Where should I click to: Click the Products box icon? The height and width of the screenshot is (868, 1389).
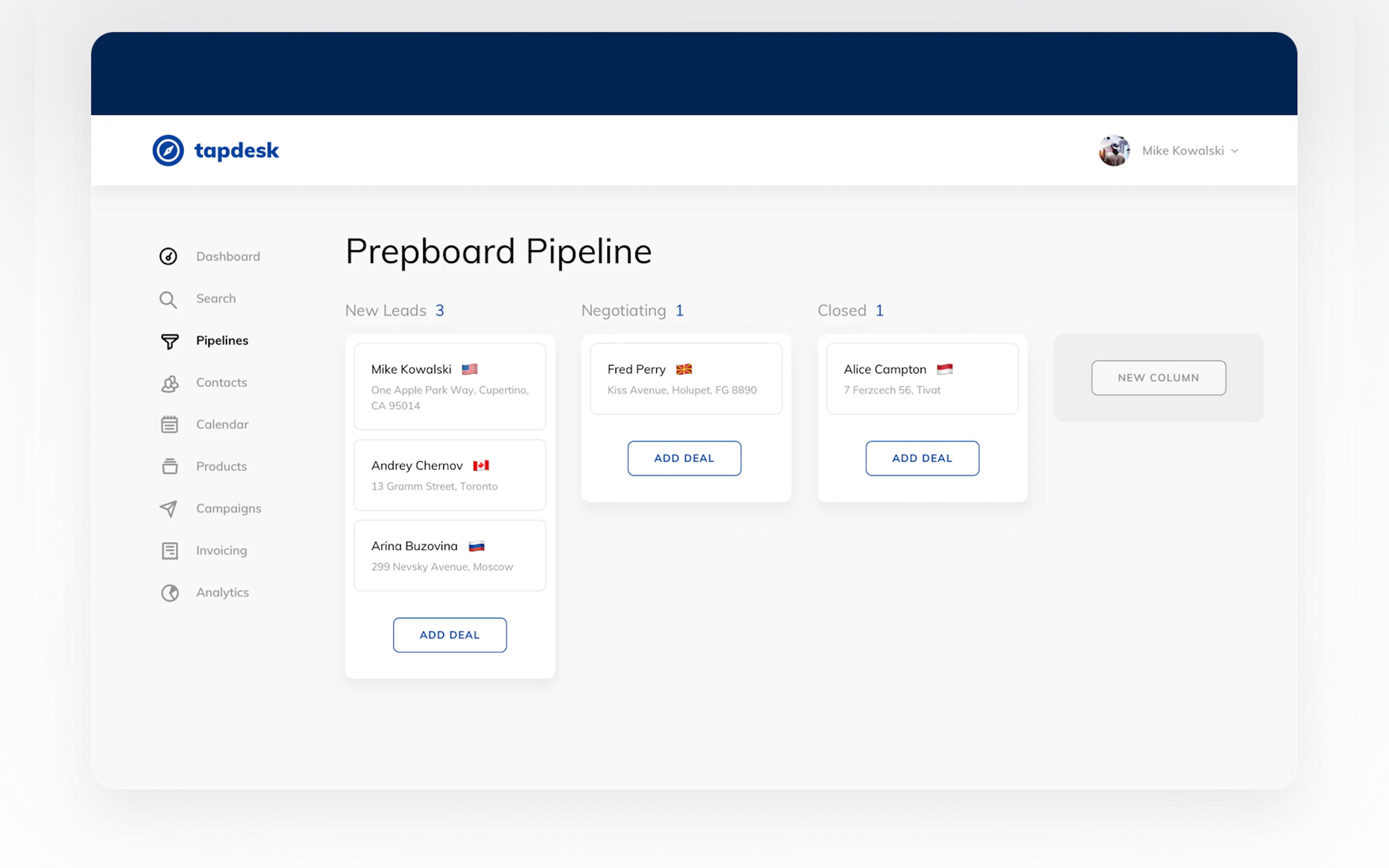click(x=170, y=467)
